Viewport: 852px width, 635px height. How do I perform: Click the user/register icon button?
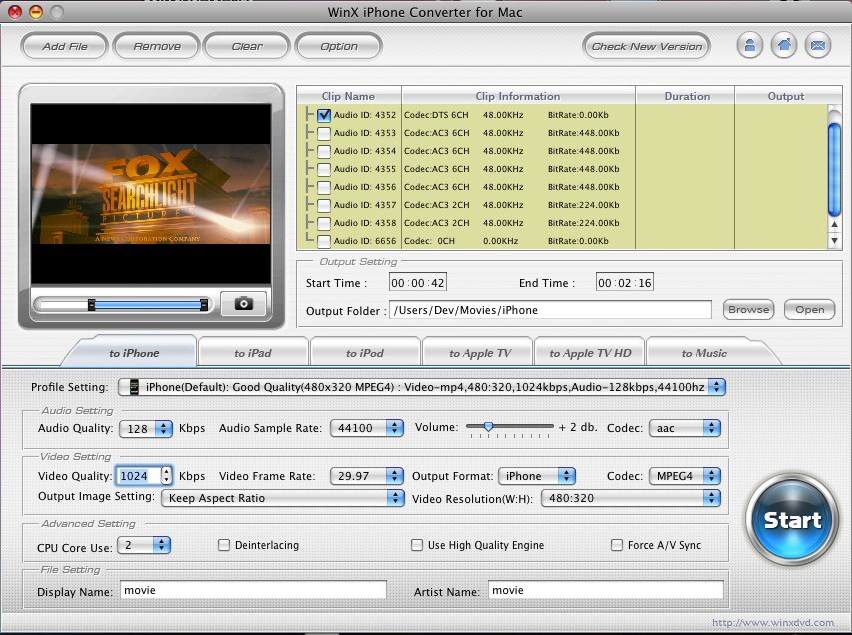pos(750,46)
